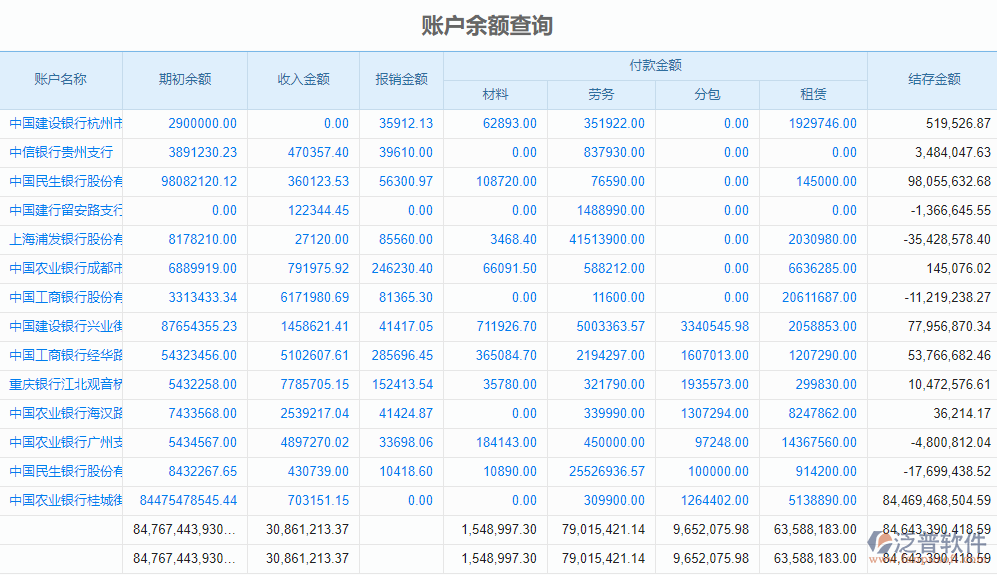The width and height of the screenshot is (997, 575).
Task: Click subcontract amount 3340545.98
Action: point(714,327)
